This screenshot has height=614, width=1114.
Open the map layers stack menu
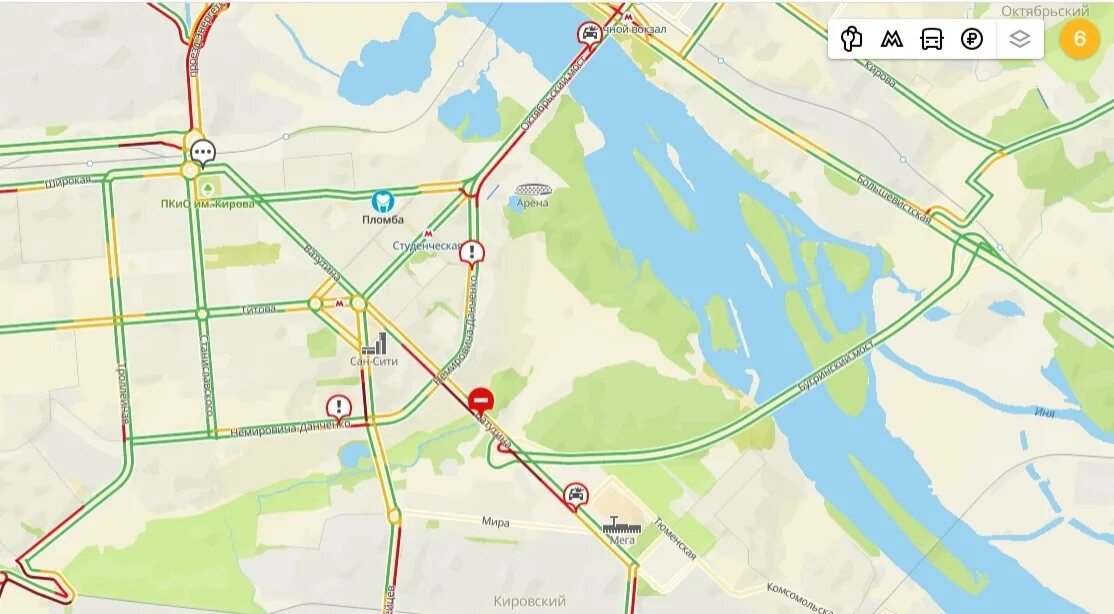[x=1020, y=38]
